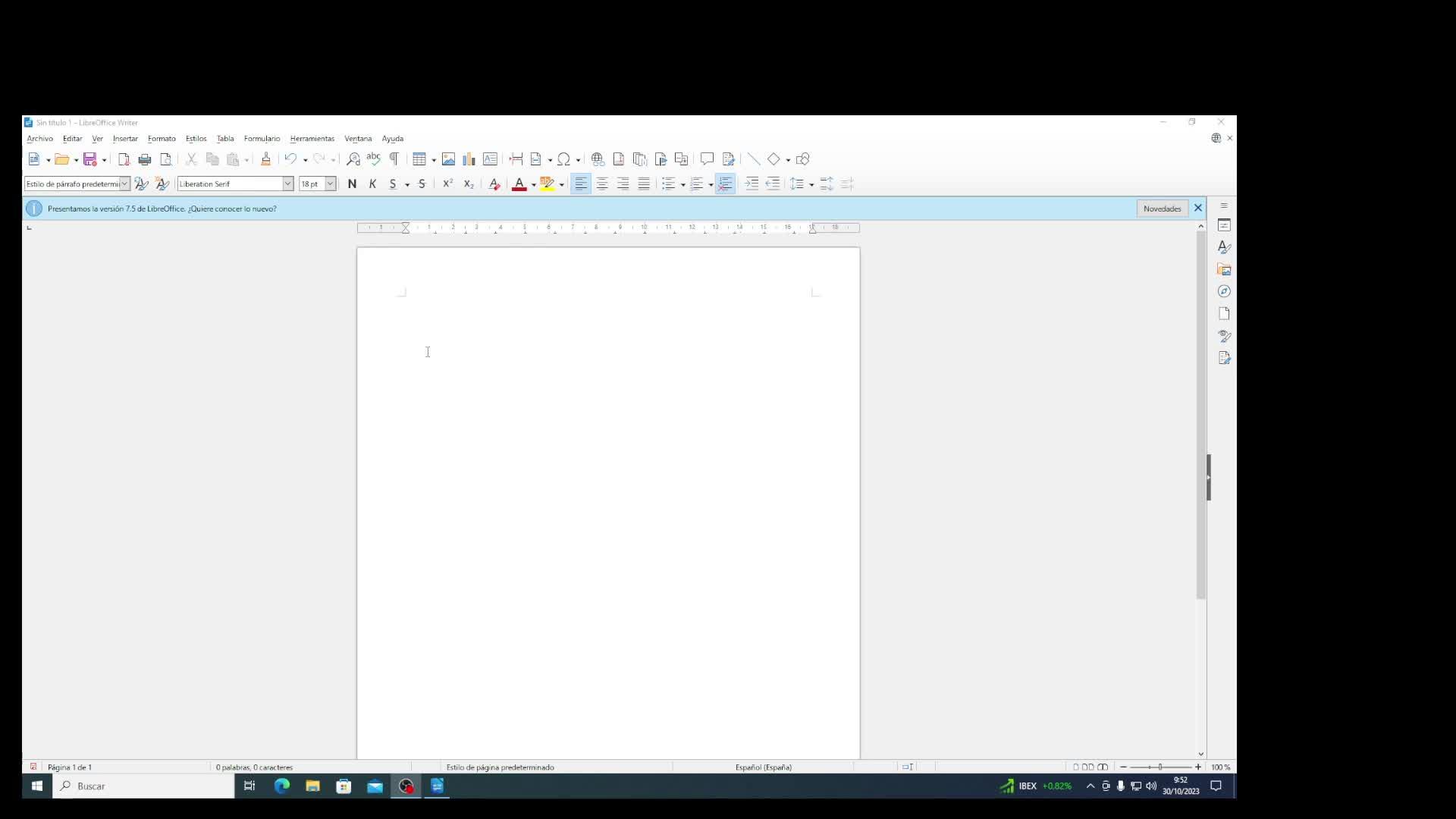Insert a chart from the toolbar
Image resolution: width=1456 pixels, height=819 pixels.
[469, 159]
